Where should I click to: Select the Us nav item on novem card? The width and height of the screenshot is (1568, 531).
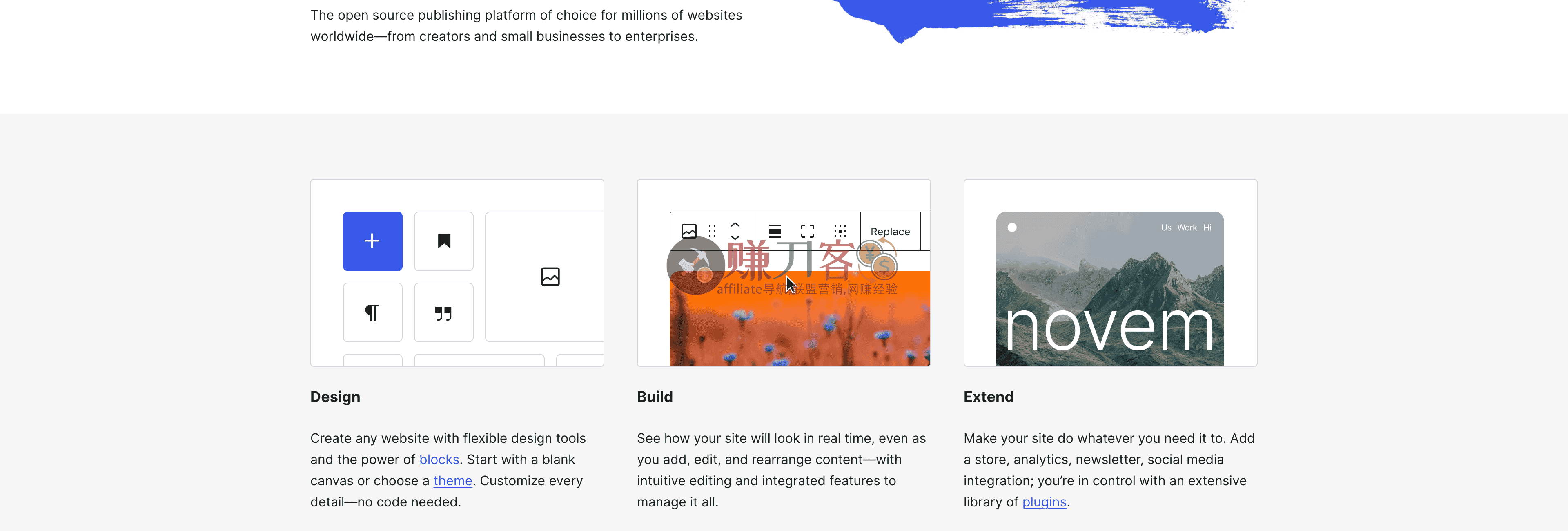pos(1166,227)
